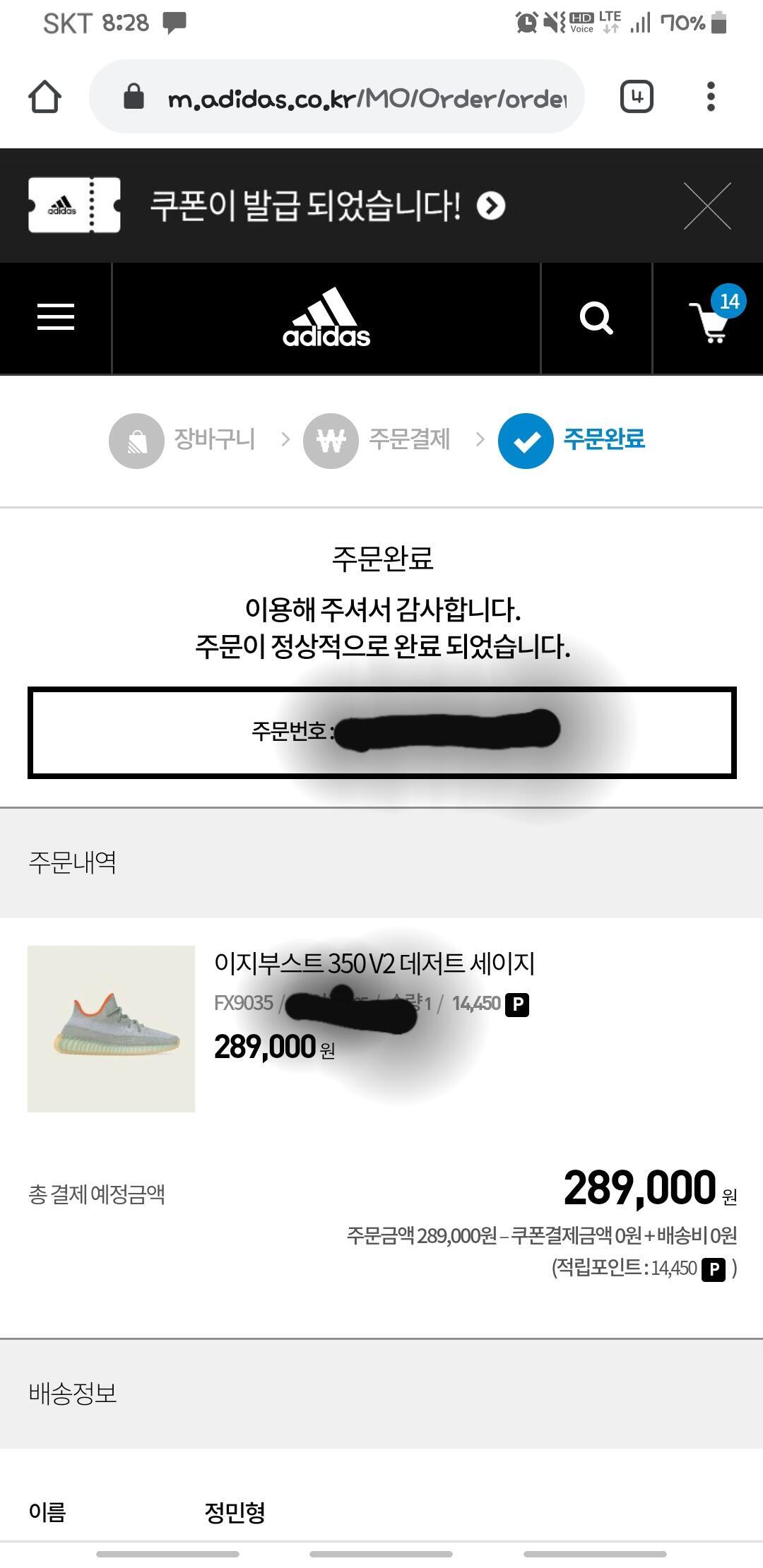Tap the lock icon in address bar
This screenshot has height=1568, width=763.
[133, 96]
